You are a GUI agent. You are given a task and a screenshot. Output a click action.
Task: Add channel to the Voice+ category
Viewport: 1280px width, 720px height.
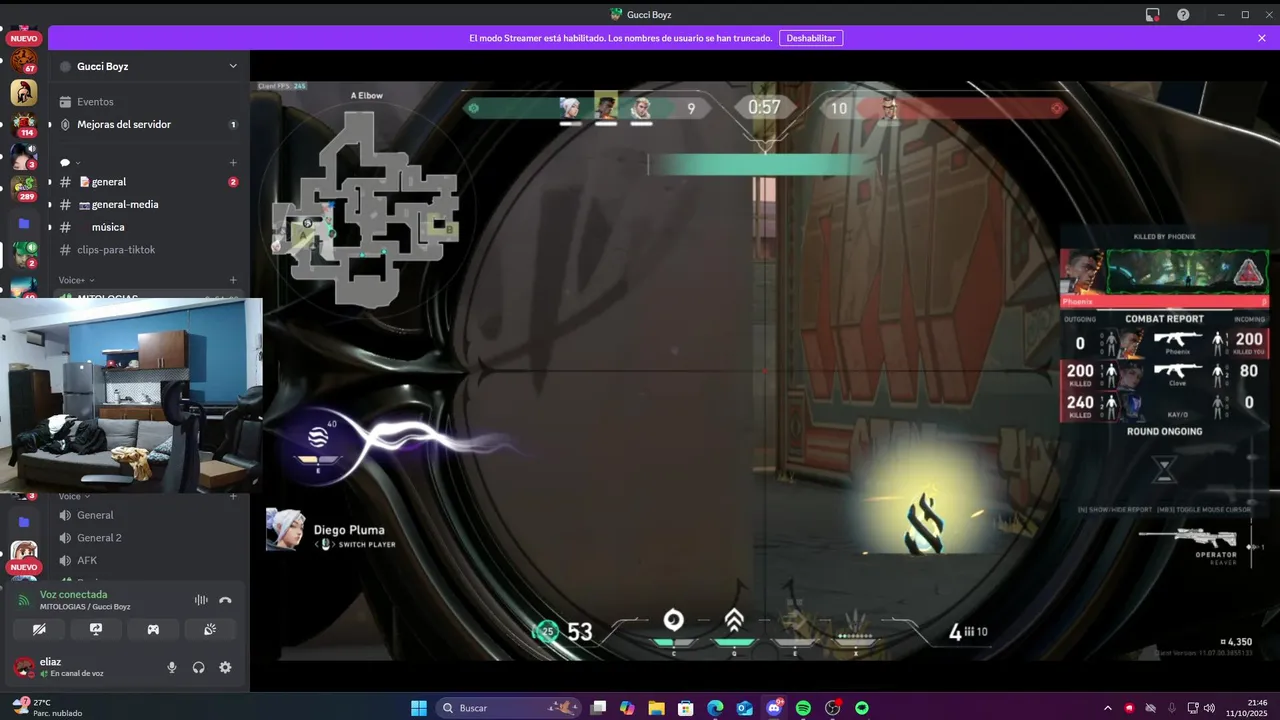pyautogui.click(x=233, y=280)
